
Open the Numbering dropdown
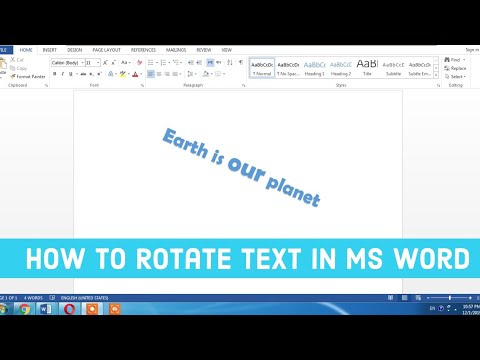pyautogui.click(x=169, y=63)
